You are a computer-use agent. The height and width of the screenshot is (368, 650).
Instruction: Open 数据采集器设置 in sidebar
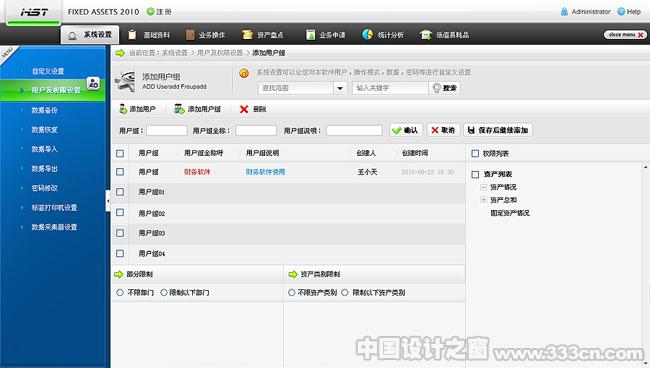[x=54, y=227]
